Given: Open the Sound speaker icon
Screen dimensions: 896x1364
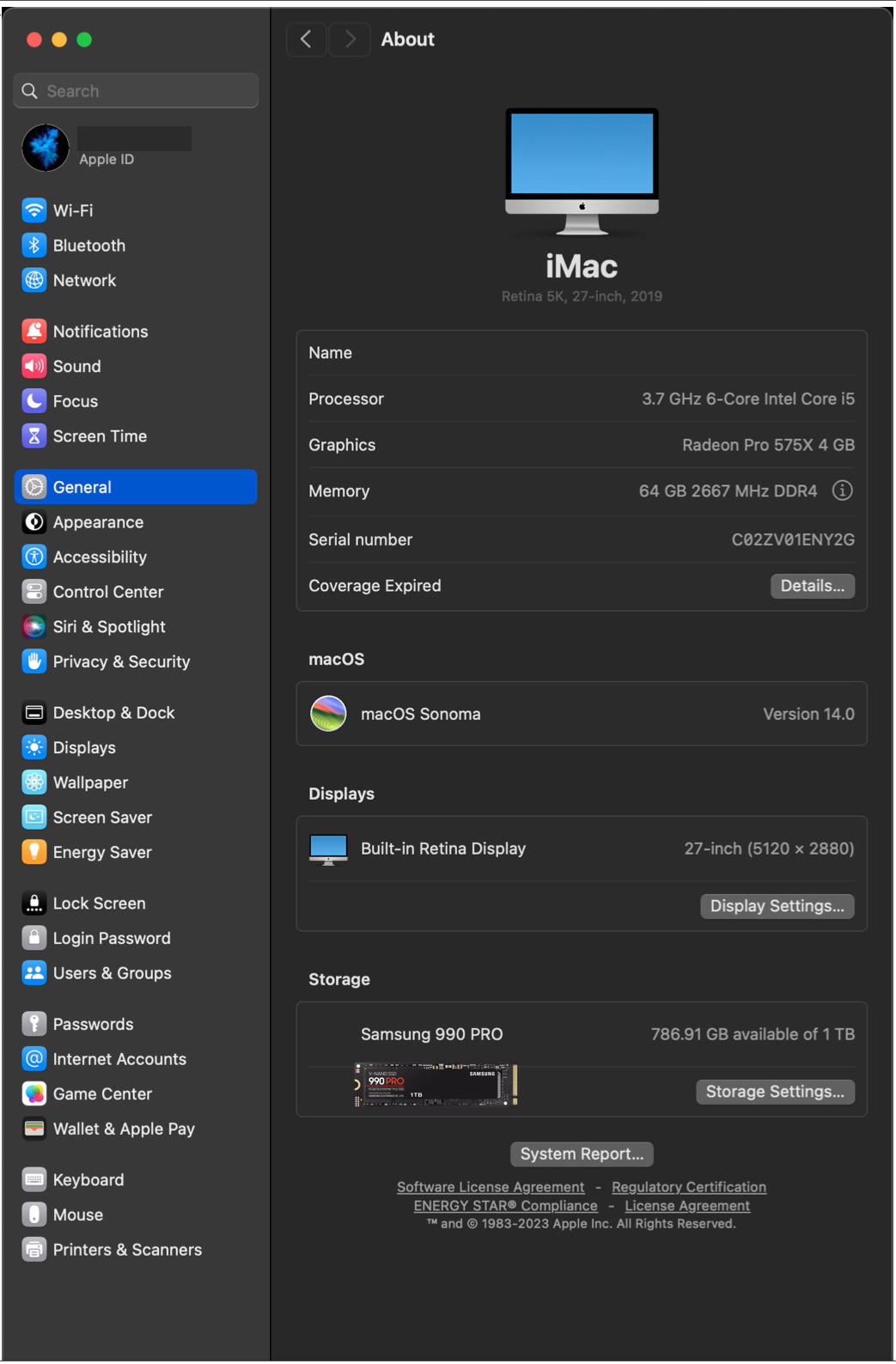Looking at the screenshot, I should (34, 367).
